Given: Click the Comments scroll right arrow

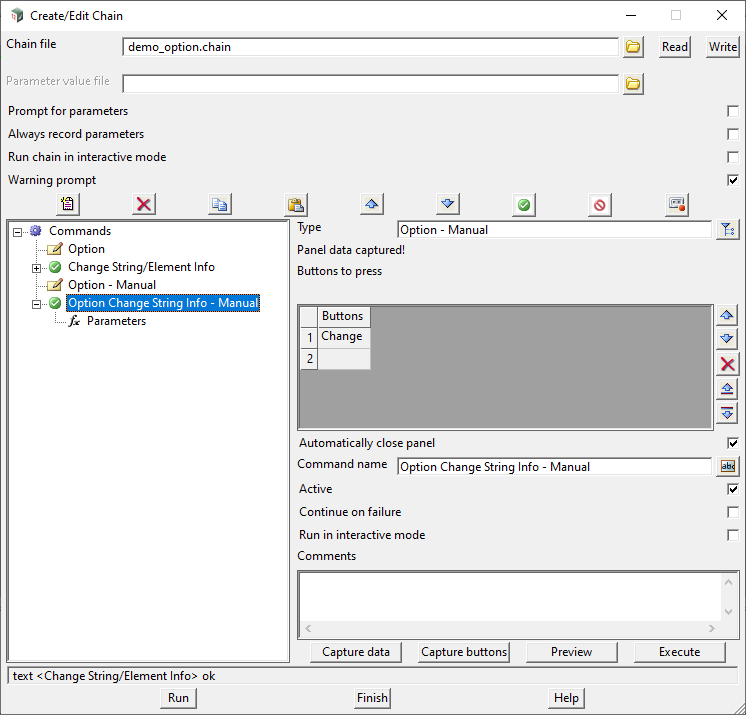Looking at the screenshot, I should click(712, 628).
